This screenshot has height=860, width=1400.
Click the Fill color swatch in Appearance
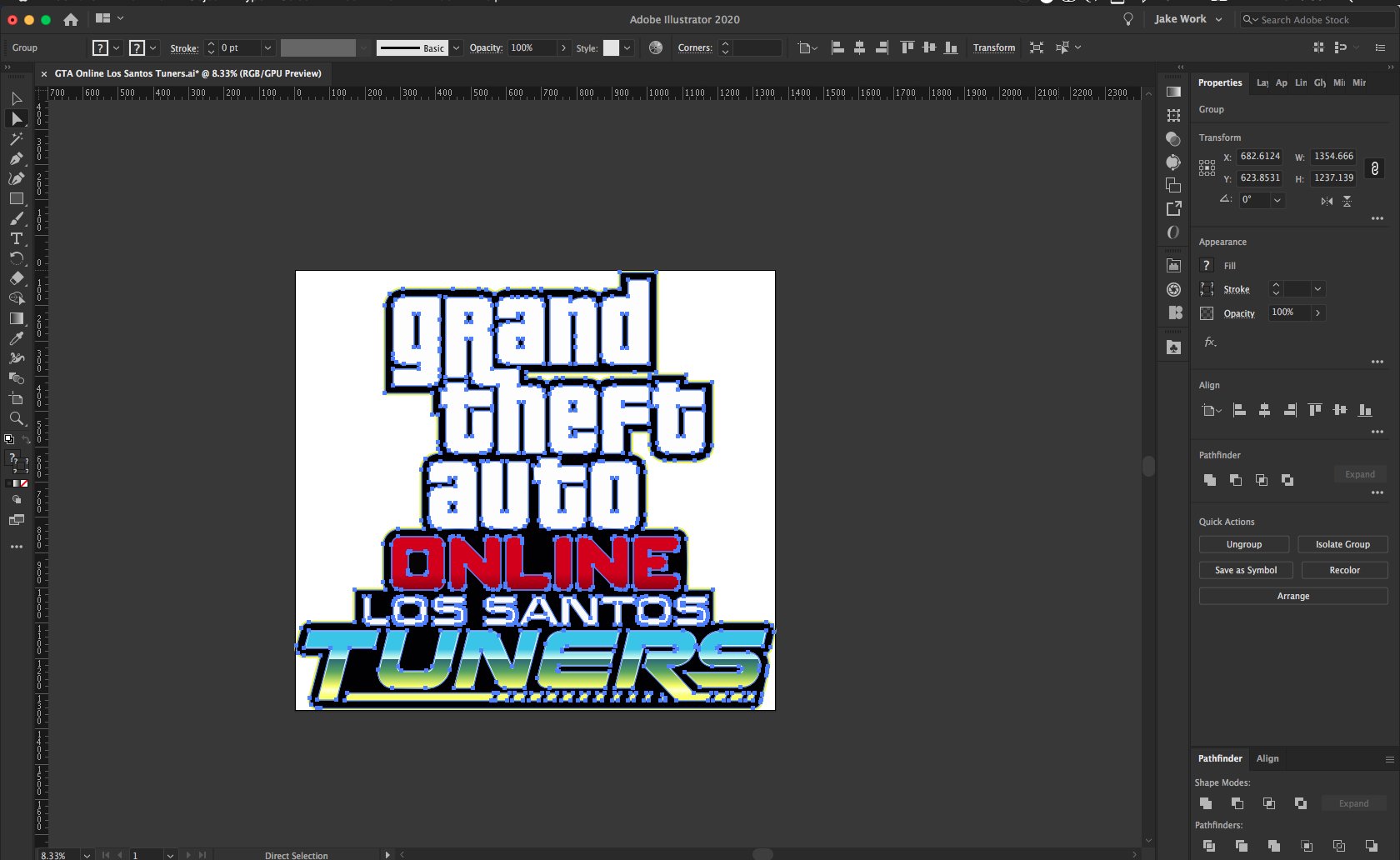tap(1206, 265)
